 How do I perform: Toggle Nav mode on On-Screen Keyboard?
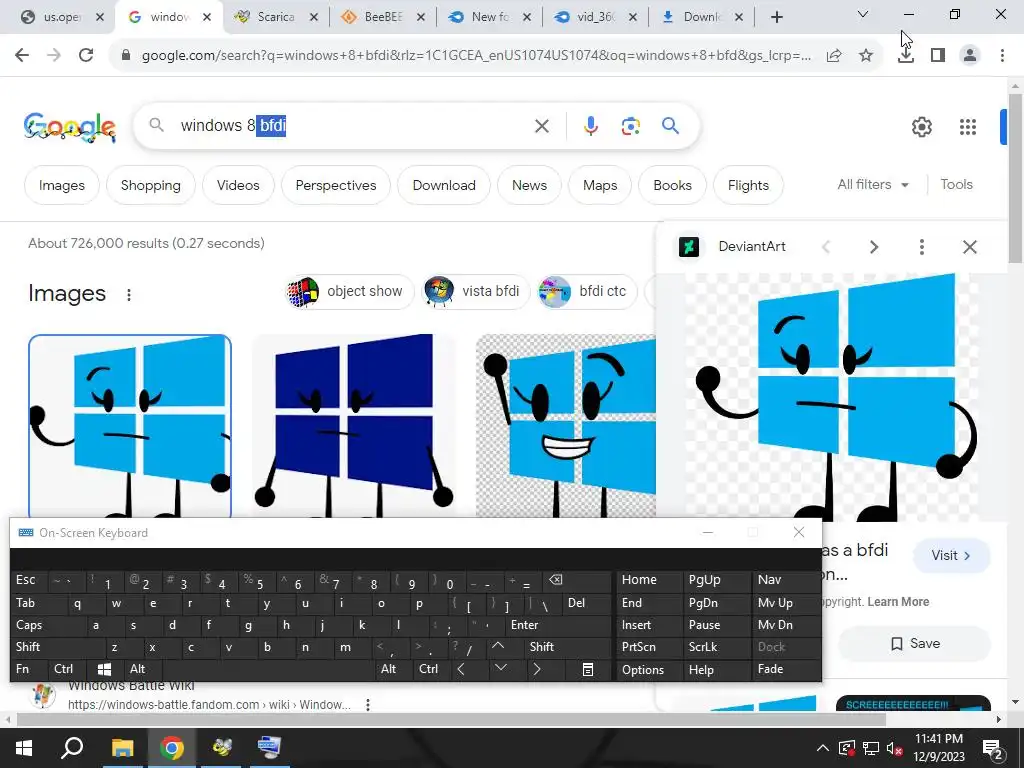point(786,580)
